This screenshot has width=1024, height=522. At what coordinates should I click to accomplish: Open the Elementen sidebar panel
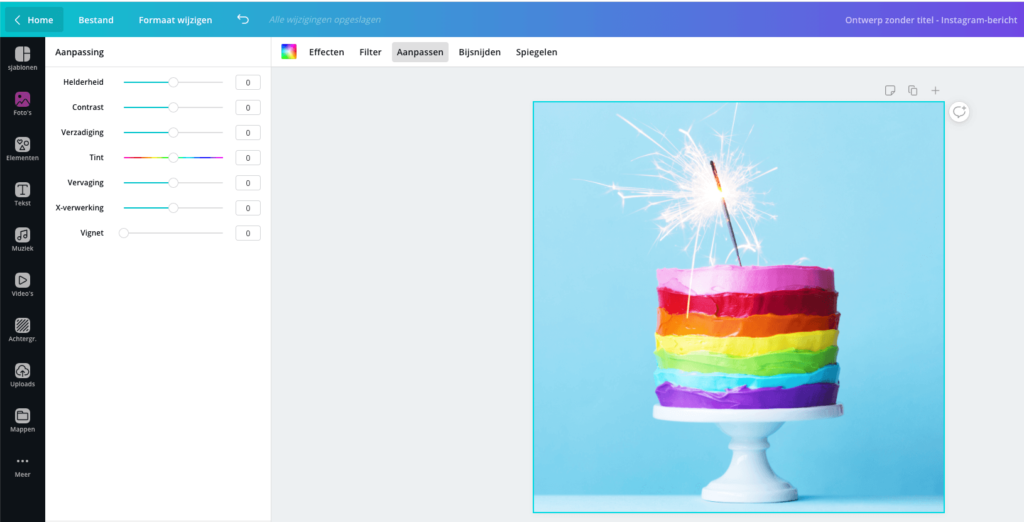(22, 148)
